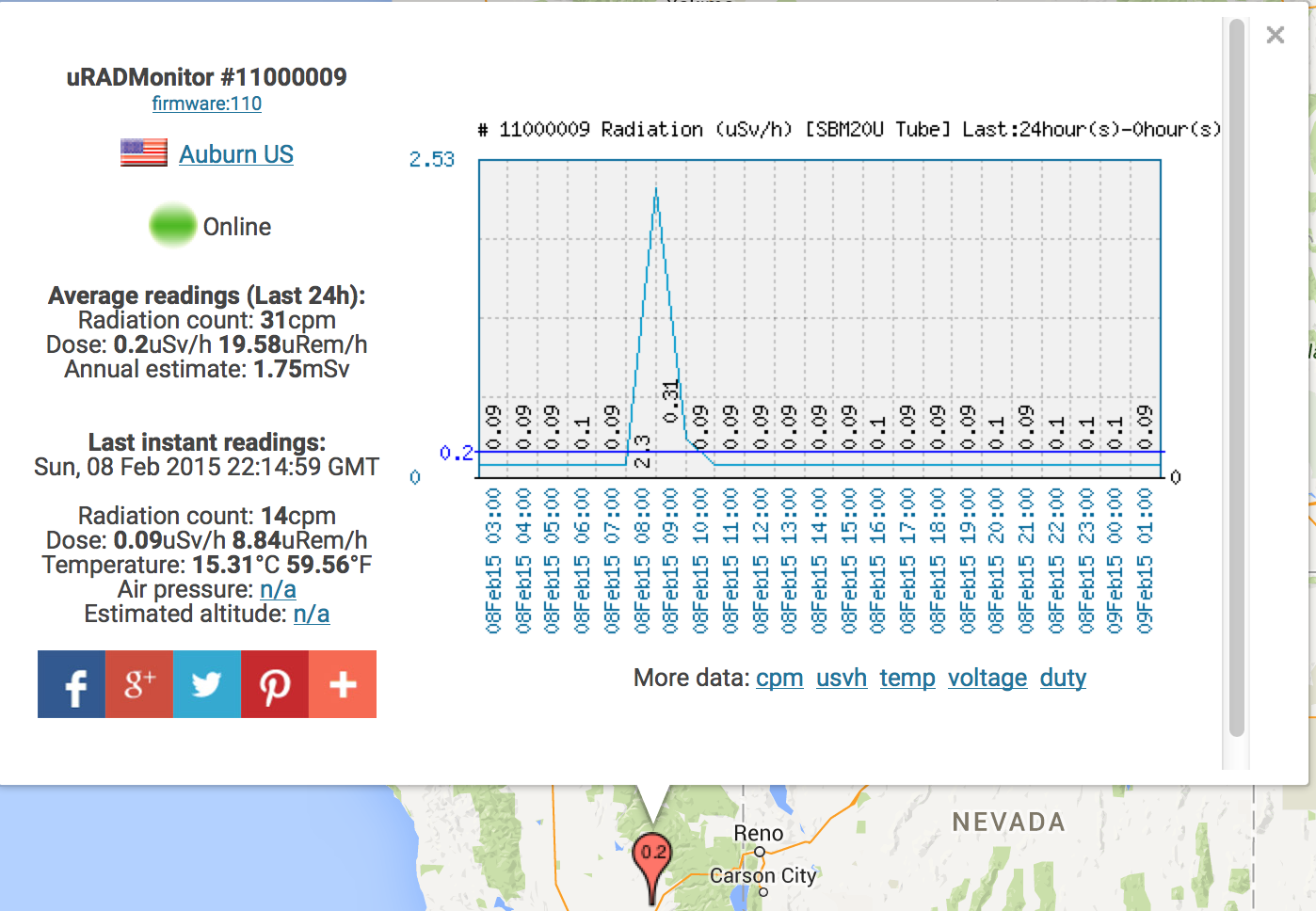Screen dimensions: 1316x911
Task: Click the Estimated altitude n/a link
Action: click(x=312, y=614)
